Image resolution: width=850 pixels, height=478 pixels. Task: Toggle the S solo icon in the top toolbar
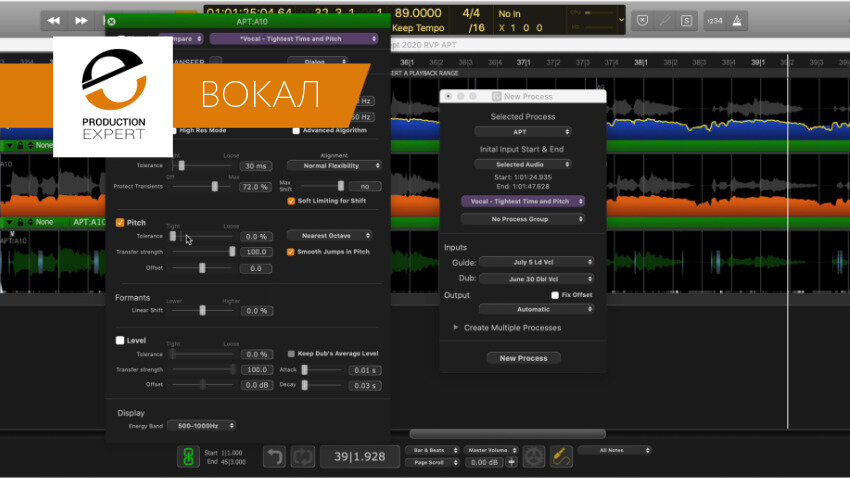[686, 21]
